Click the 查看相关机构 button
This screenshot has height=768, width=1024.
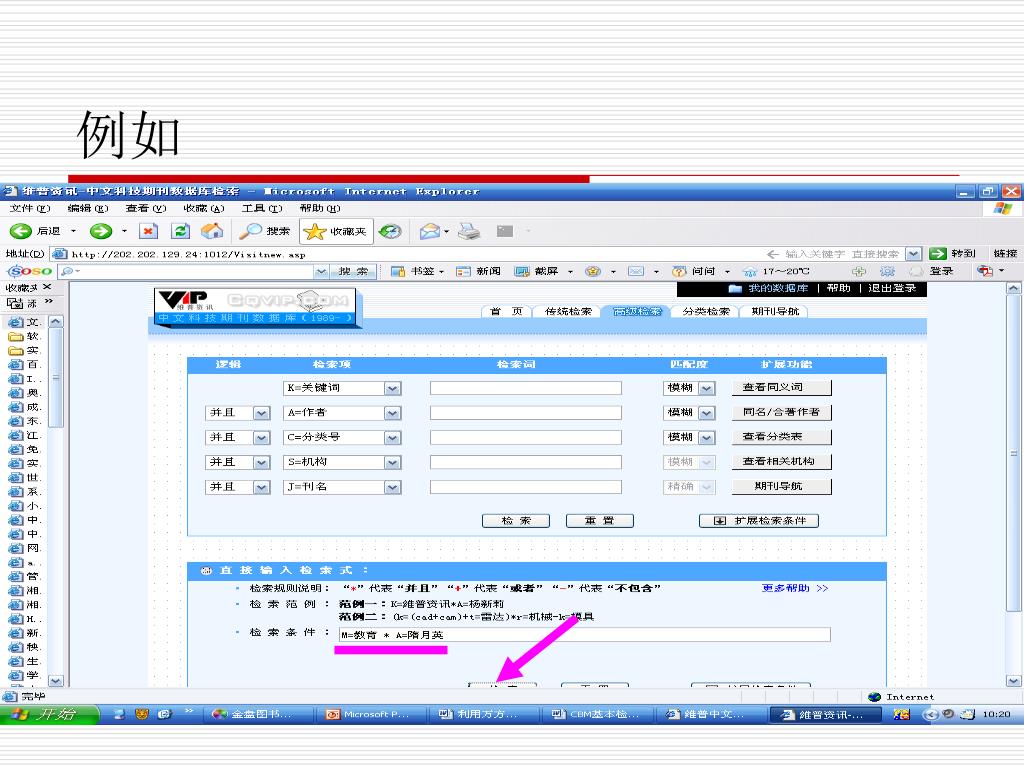click(782, 462)
